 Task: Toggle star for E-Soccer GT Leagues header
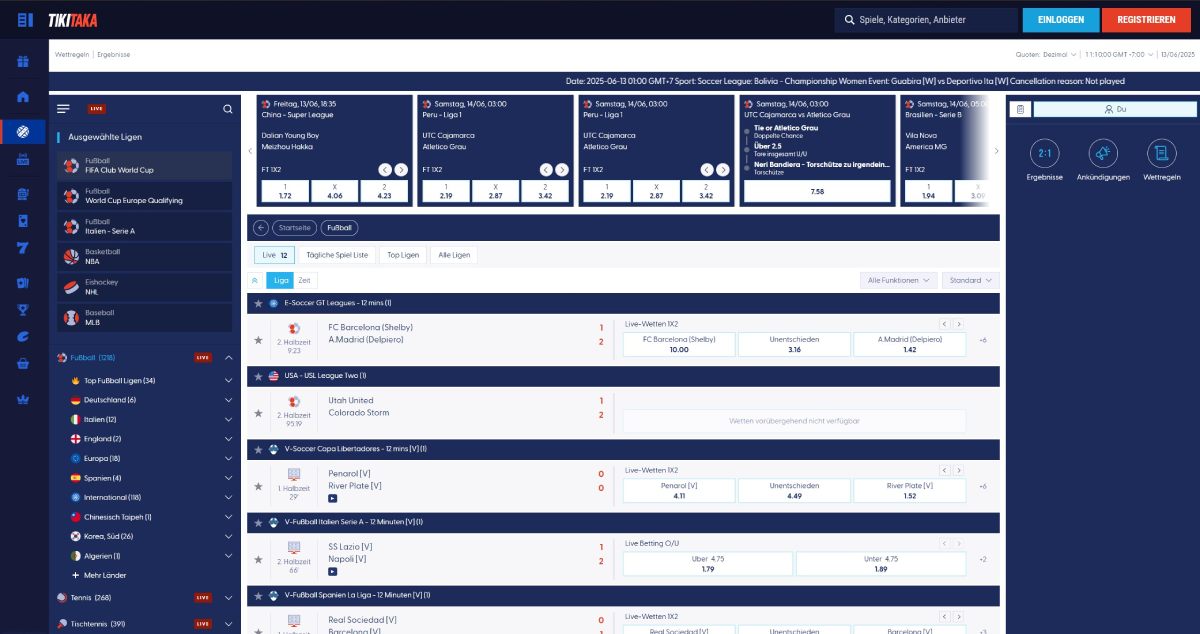pos(258,303)
